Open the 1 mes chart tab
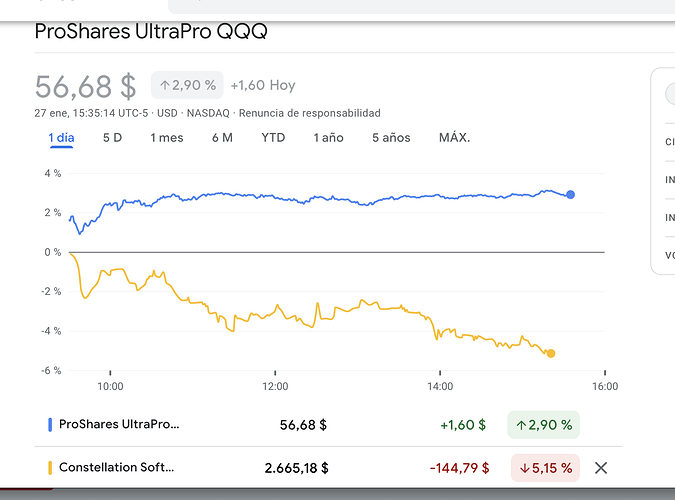This screenshot has height=500, width=675. click(x=167, y=138)
